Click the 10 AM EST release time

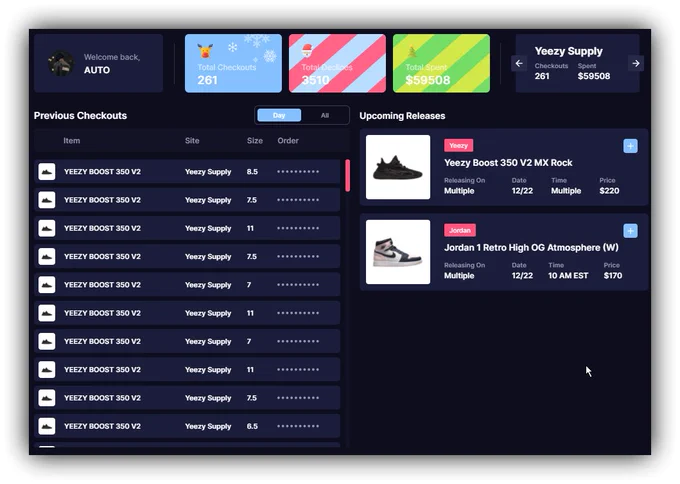[568, 275]
